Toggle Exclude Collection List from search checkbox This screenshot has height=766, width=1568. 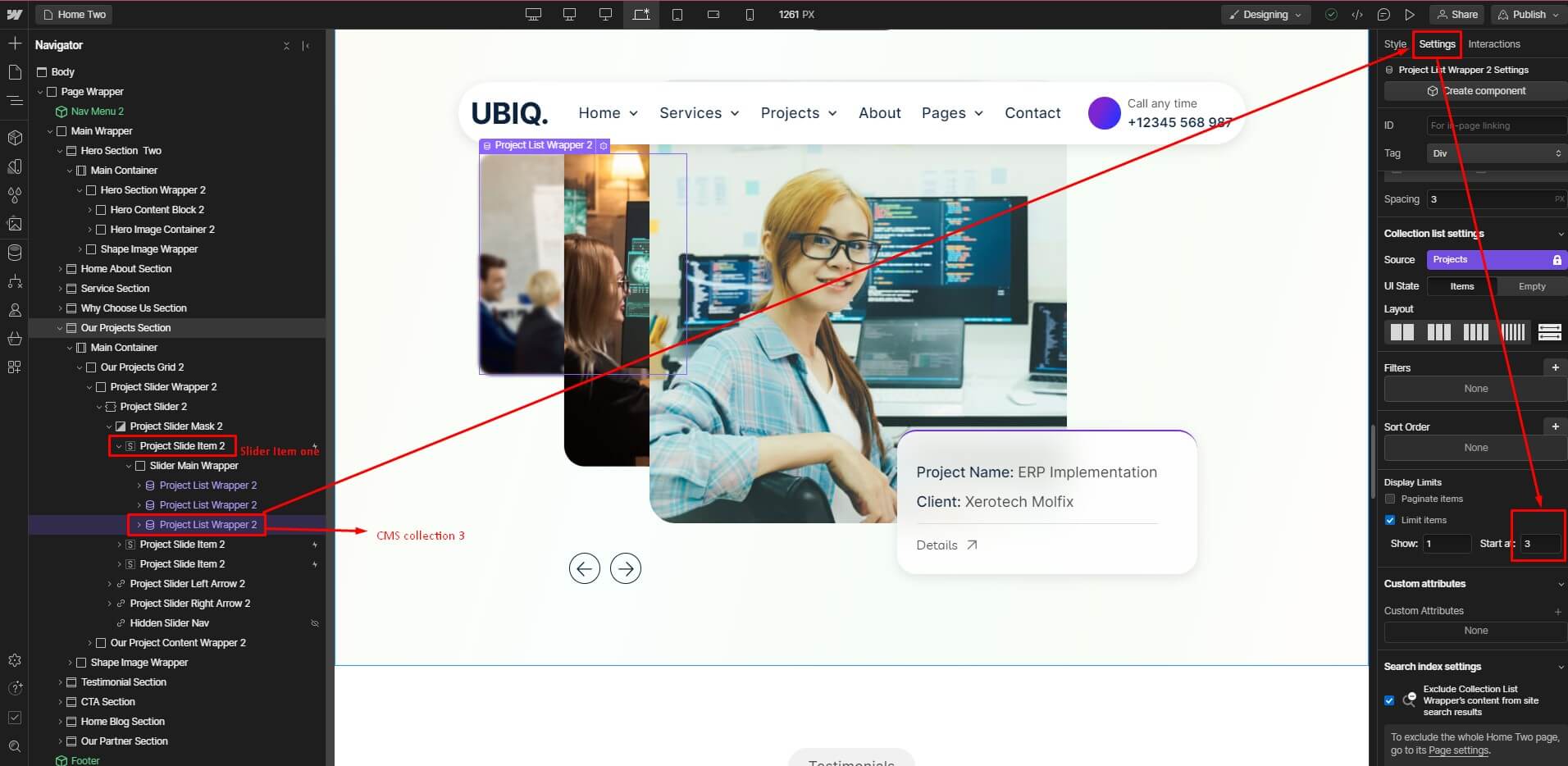click(1389, 700)
